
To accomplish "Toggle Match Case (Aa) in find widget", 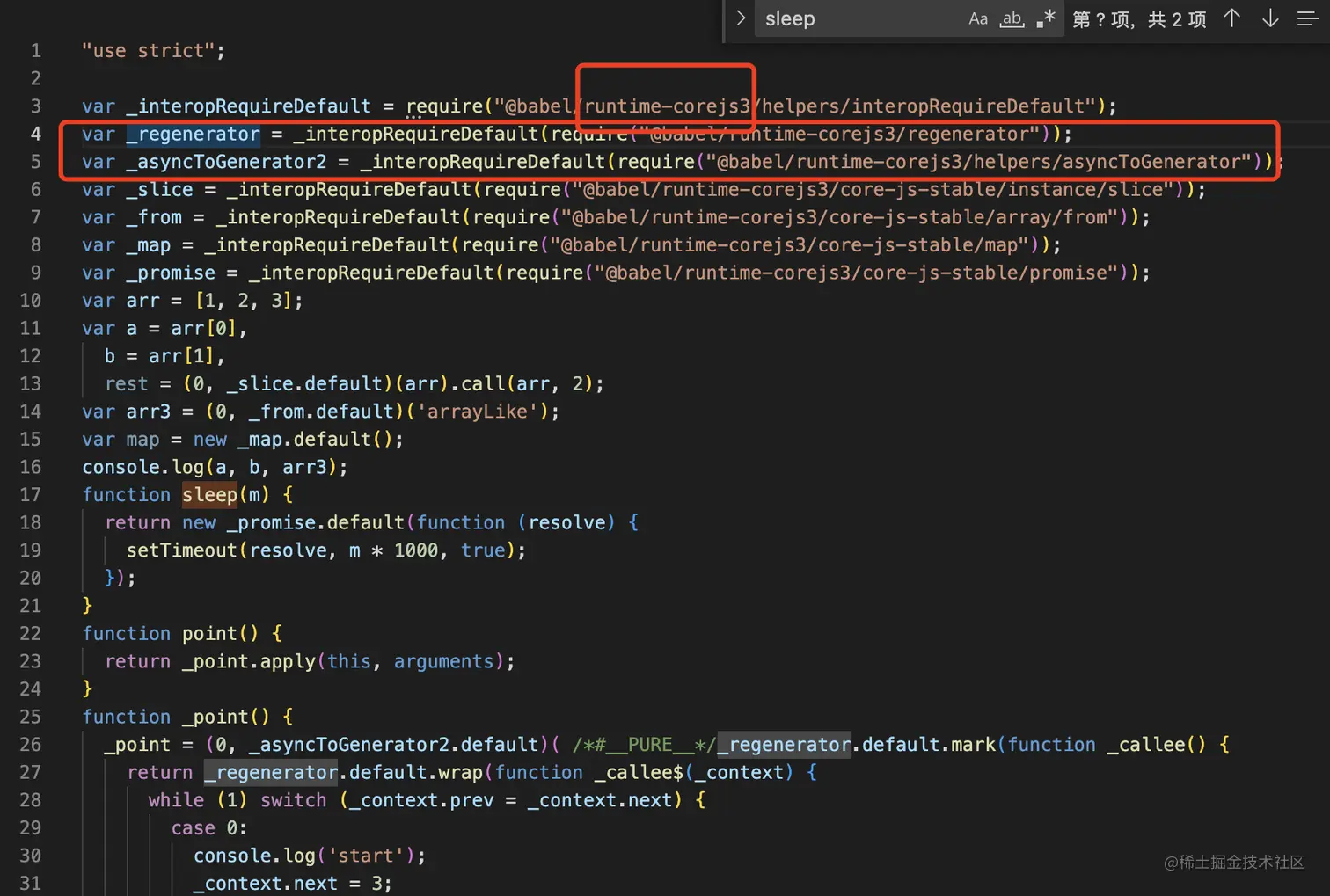I will pyautogui.click(x=978, y=18).
